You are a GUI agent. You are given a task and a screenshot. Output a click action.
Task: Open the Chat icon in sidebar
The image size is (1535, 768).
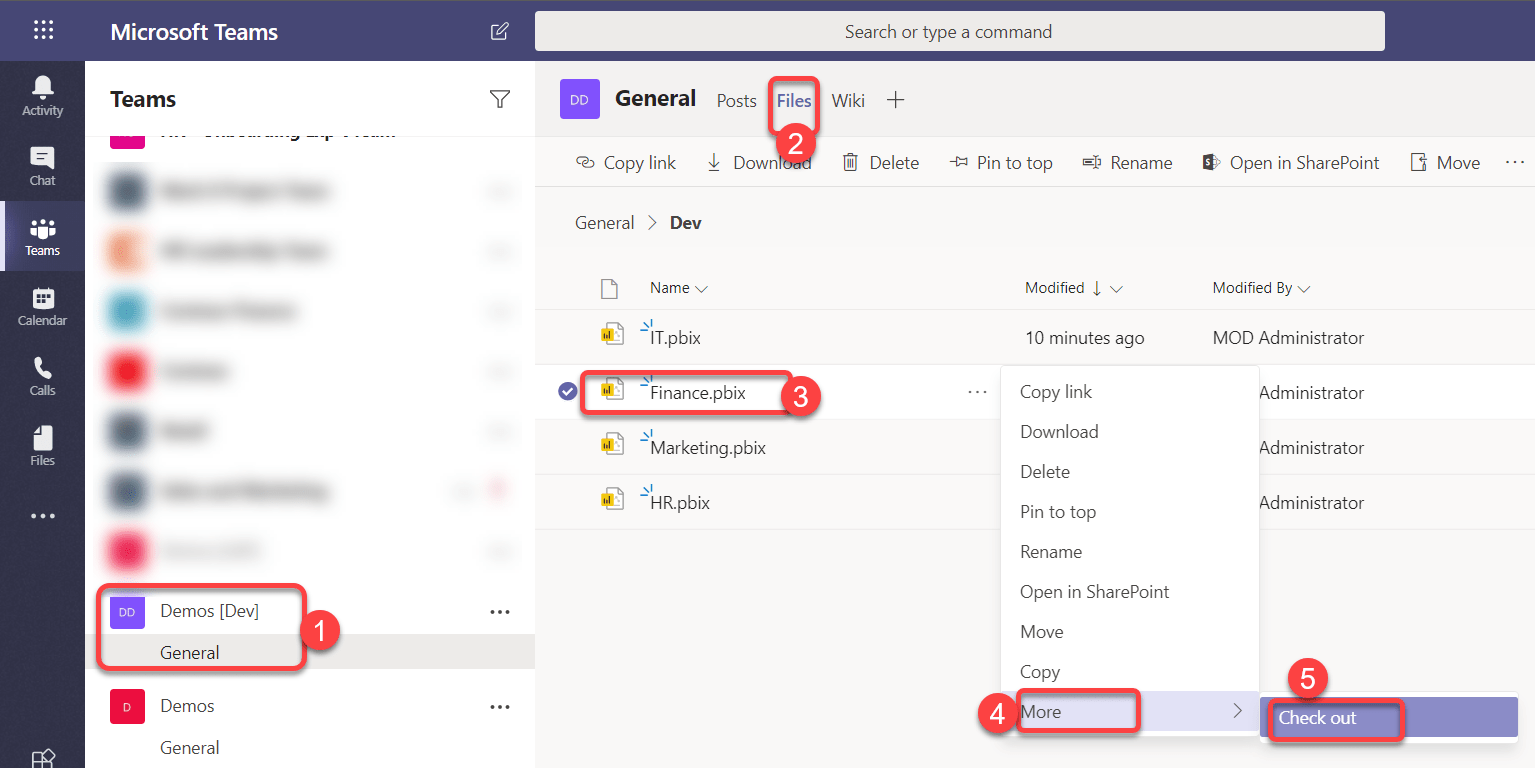42,166
